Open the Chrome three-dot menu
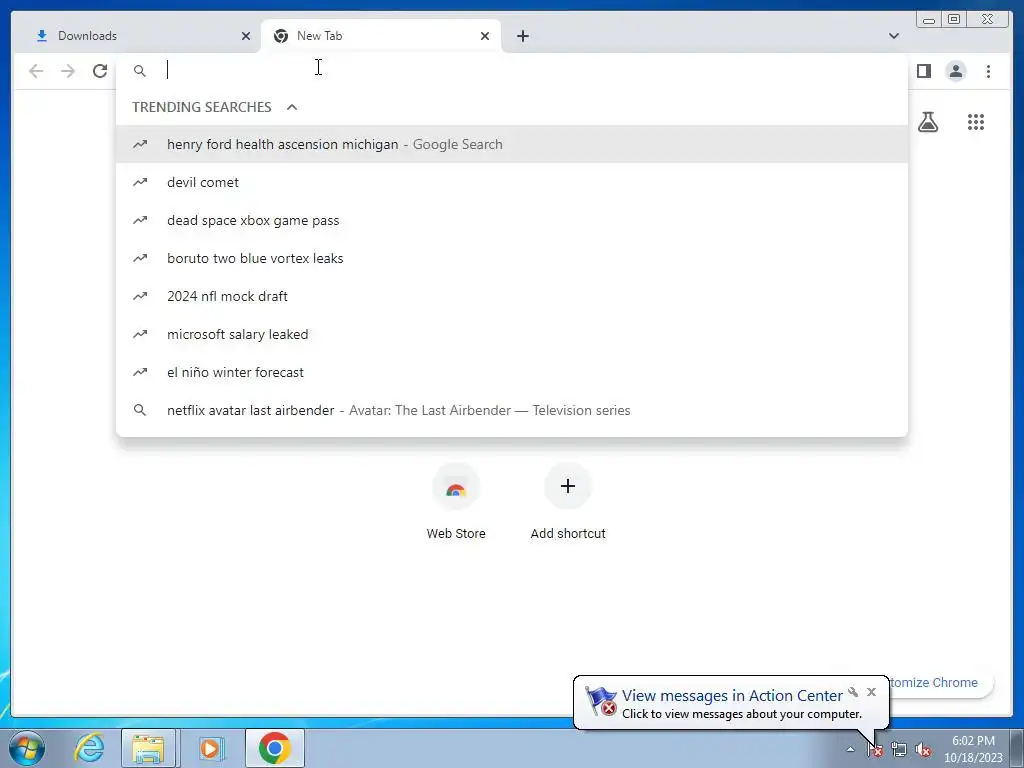The width and height of the screenshot is (1024, 768). tap(988, 71)
